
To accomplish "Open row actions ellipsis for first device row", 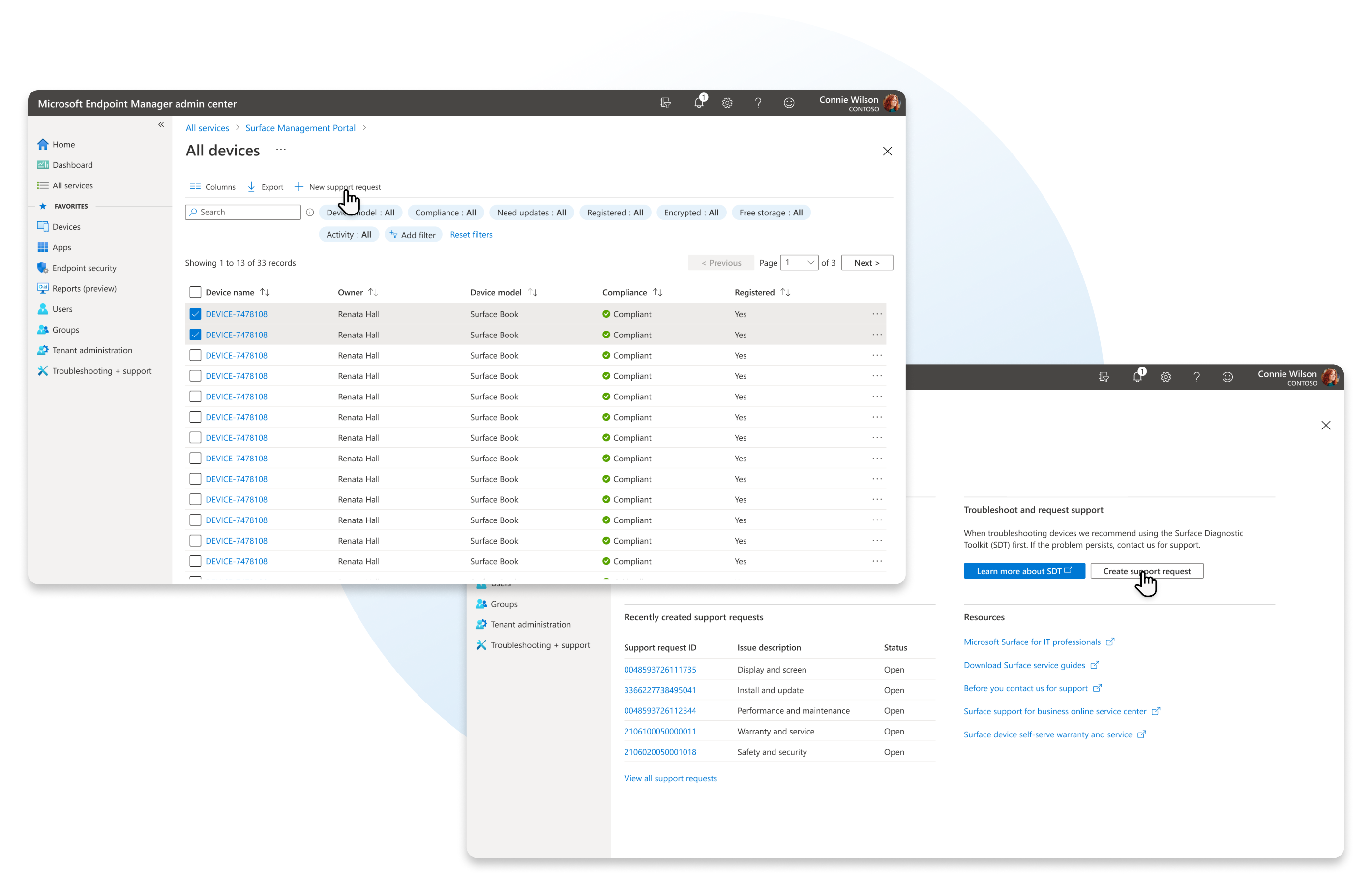I will click(877, 314).
